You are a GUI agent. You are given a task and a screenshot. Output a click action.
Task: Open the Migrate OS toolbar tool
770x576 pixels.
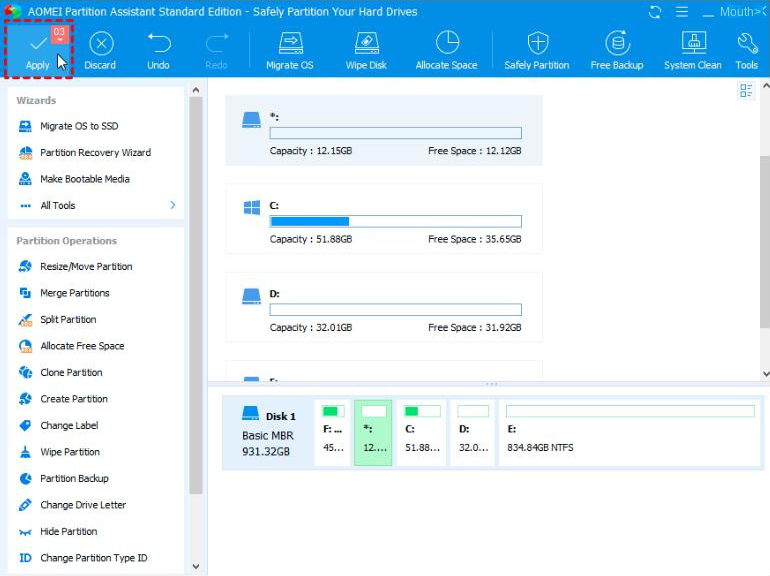point(289,48)
